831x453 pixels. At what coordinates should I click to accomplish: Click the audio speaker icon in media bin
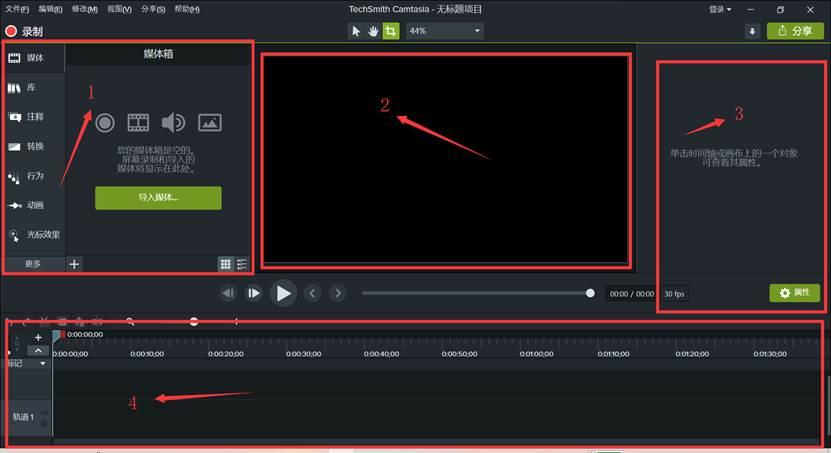pos(173,123)
